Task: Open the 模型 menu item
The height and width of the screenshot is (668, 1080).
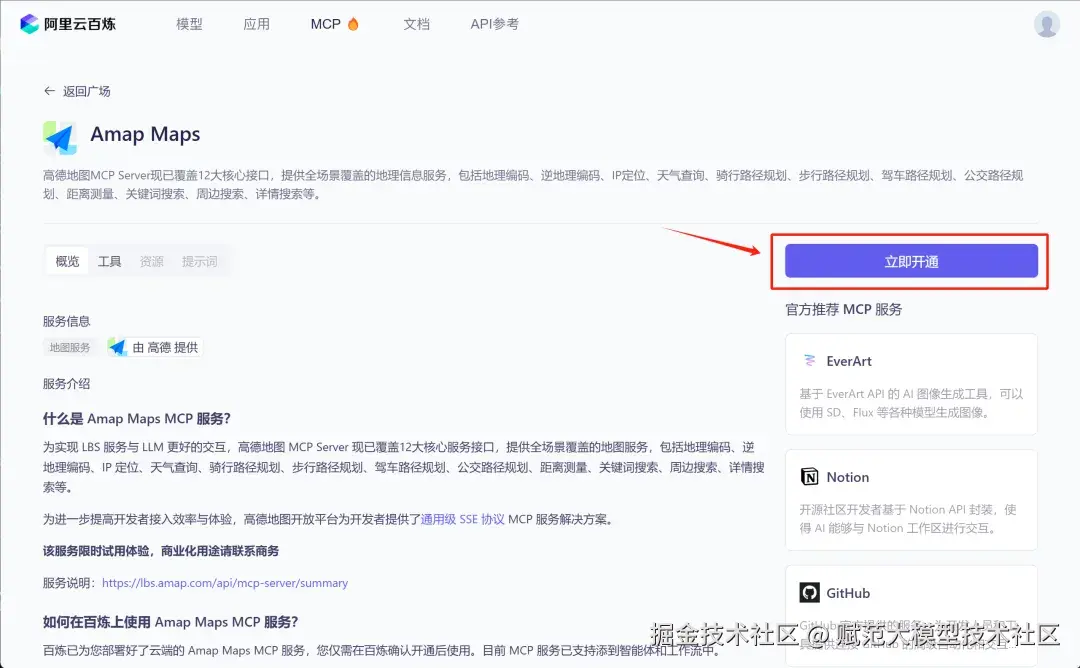Action: click(x=188, y=23)
